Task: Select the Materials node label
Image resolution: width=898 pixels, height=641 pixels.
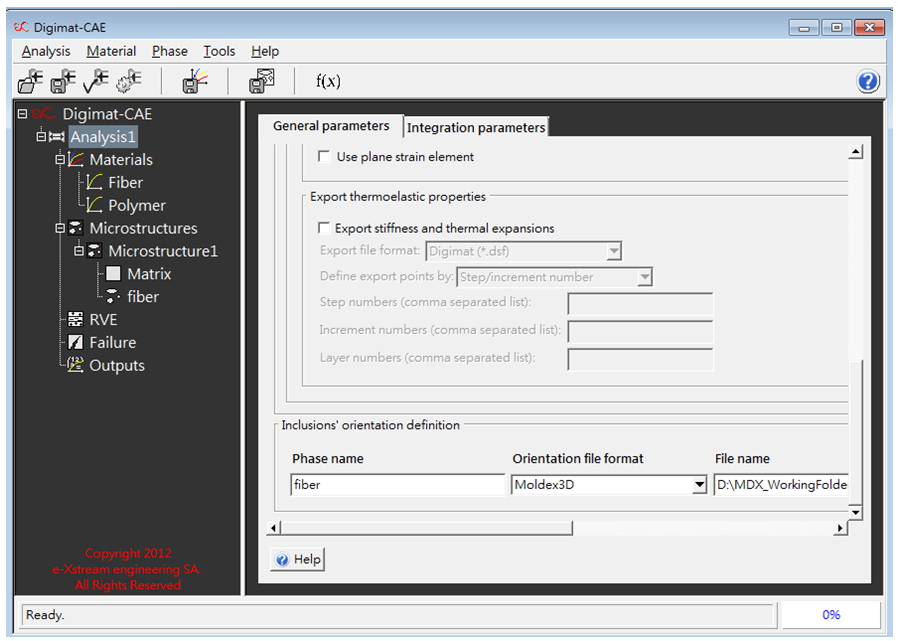Action: pyautogui.click(x=121, y=159)
